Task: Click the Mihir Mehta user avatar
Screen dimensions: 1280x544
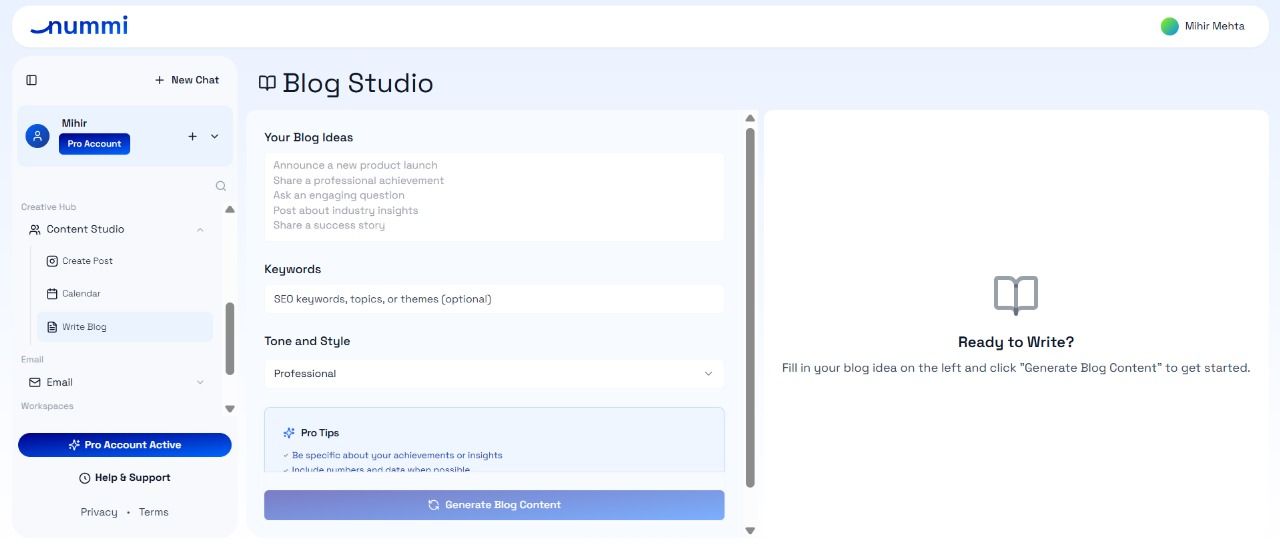Action: pos(1169,26)
